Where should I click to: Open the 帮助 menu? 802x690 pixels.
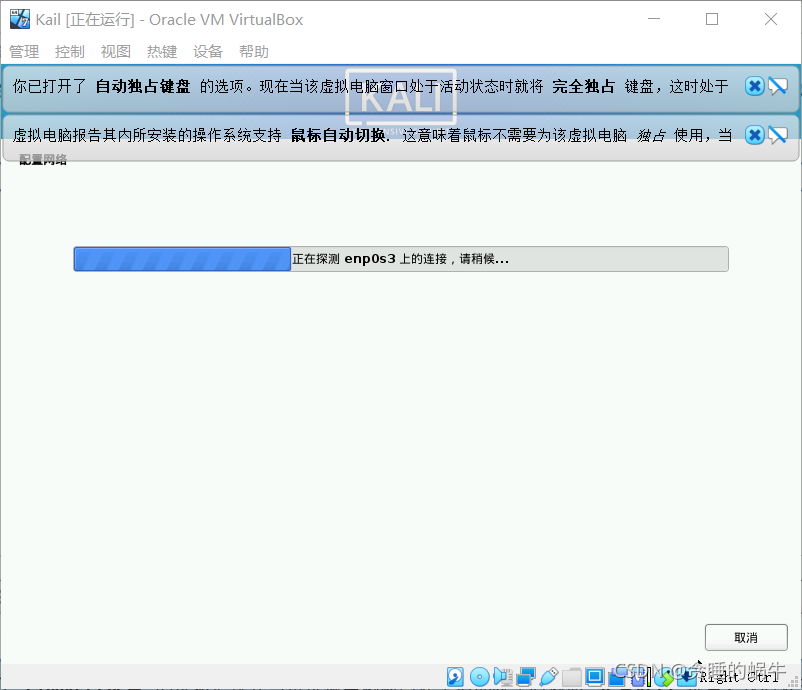coord(254,52)
